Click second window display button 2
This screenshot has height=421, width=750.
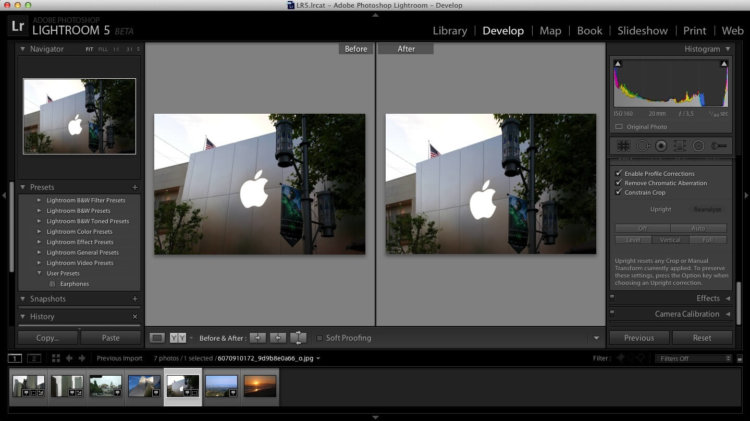34,358
